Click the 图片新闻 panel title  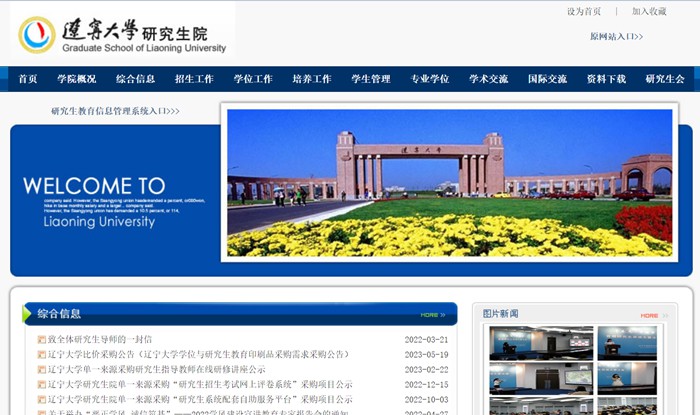(x=500, y=314)
